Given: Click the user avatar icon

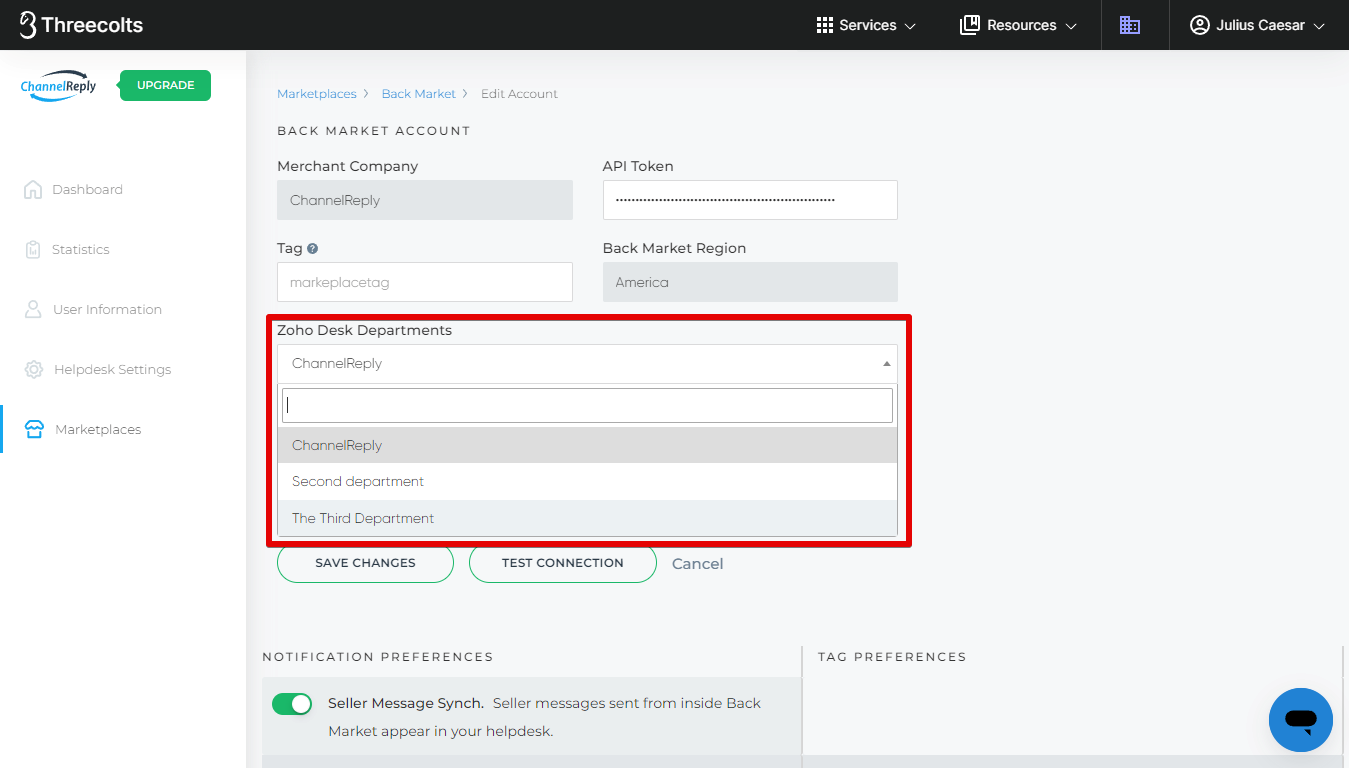Looking at the screenshot, I should point(1200,25).
